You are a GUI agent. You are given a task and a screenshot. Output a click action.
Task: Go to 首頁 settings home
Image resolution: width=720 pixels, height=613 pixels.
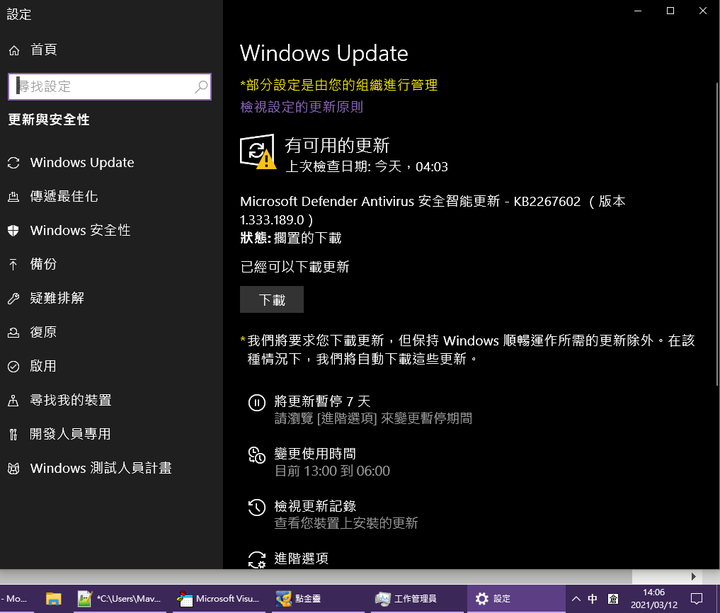coord(44,50)
